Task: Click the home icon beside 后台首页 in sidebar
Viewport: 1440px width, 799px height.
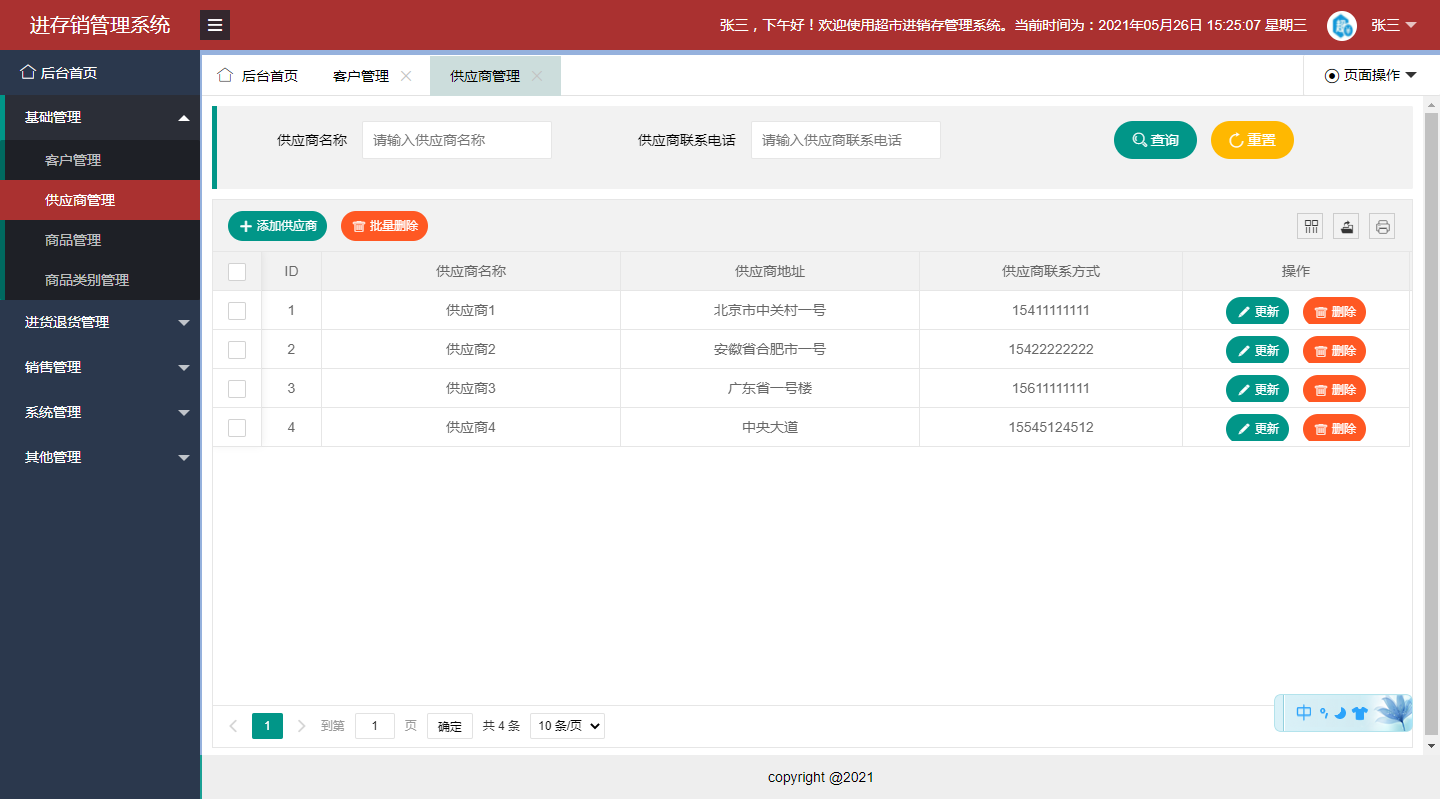Action: point(28,72)
